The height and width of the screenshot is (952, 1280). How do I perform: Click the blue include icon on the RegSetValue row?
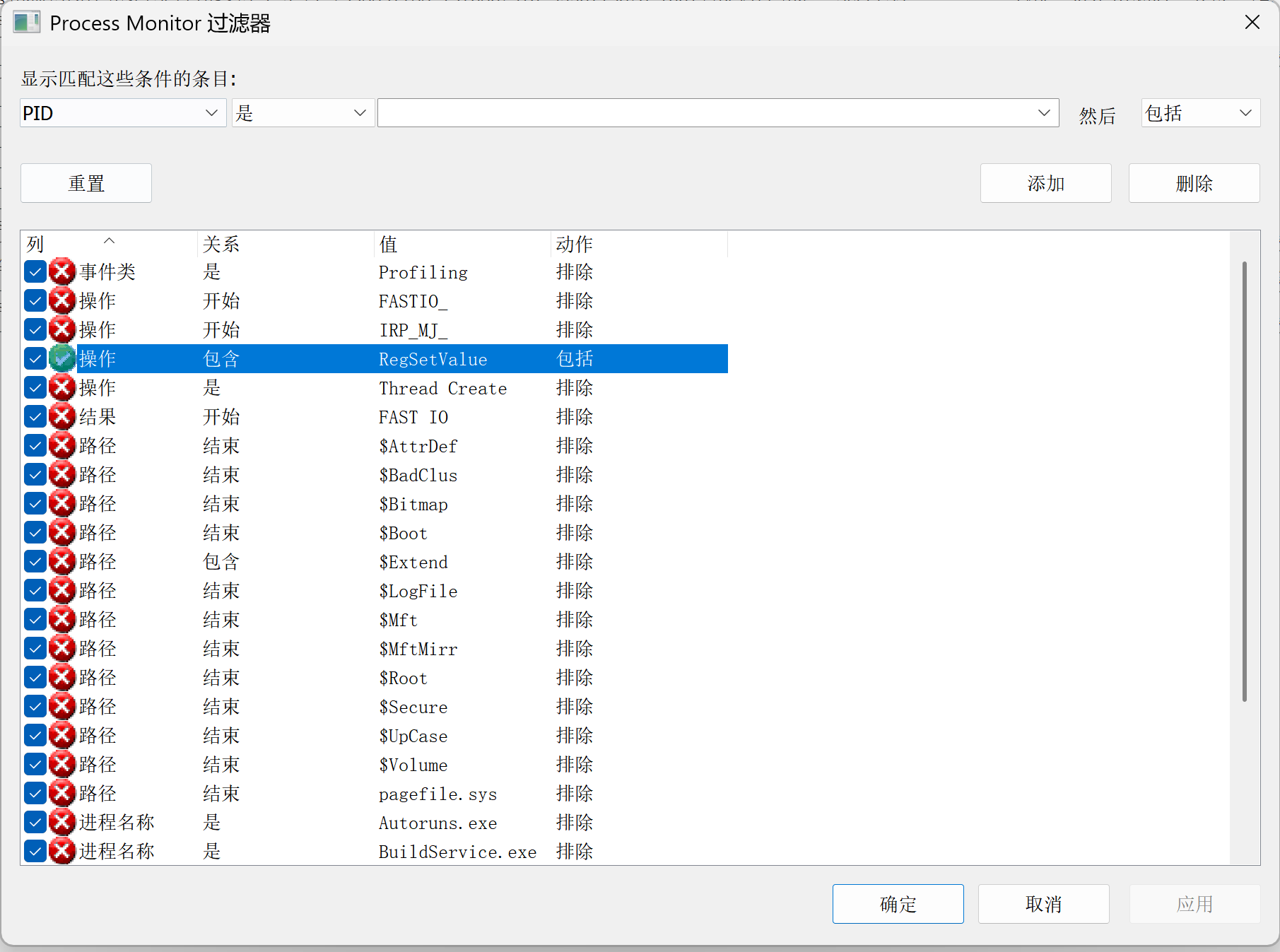click(62, 358)
